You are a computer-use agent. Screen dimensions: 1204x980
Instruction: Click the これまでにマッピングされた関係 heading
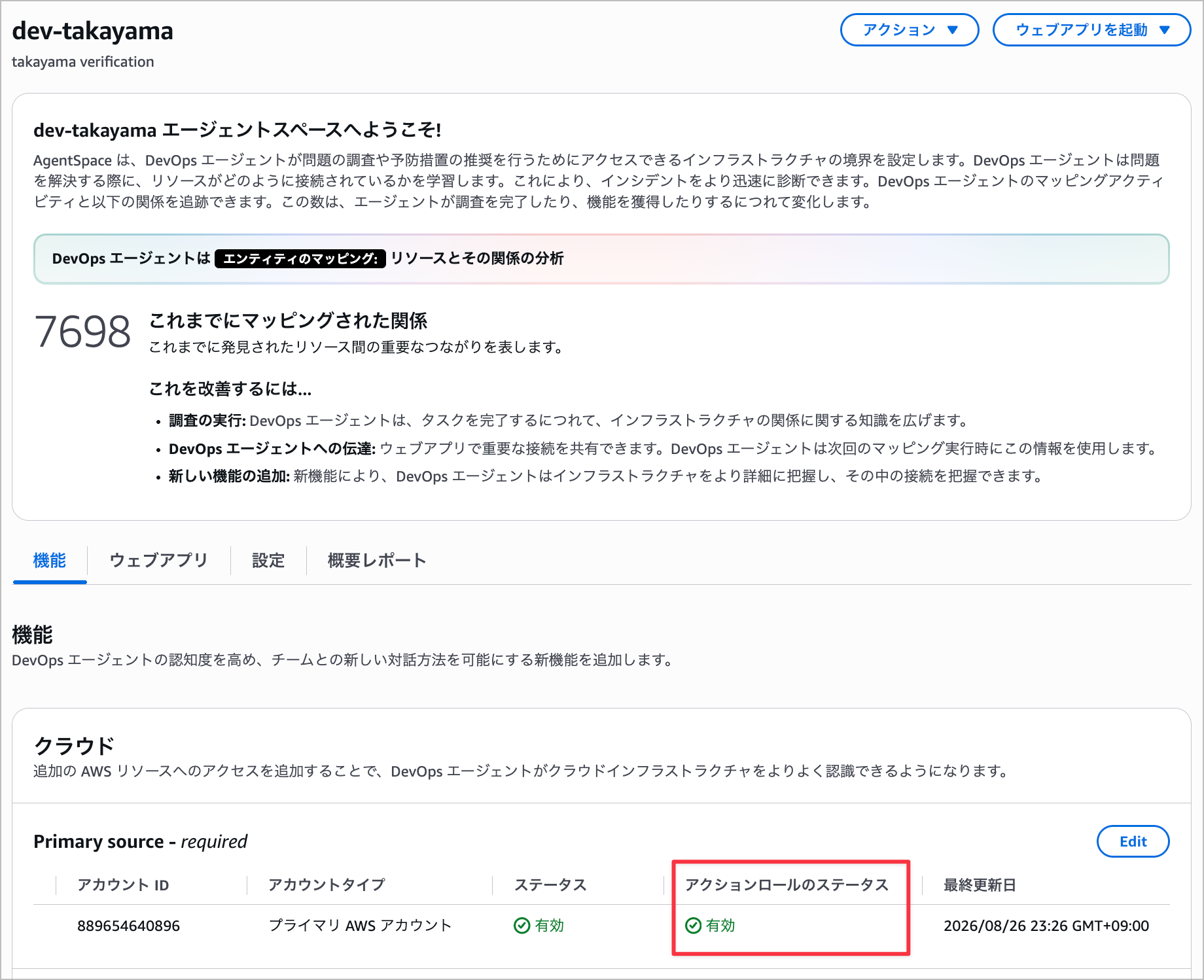point(288,321)
